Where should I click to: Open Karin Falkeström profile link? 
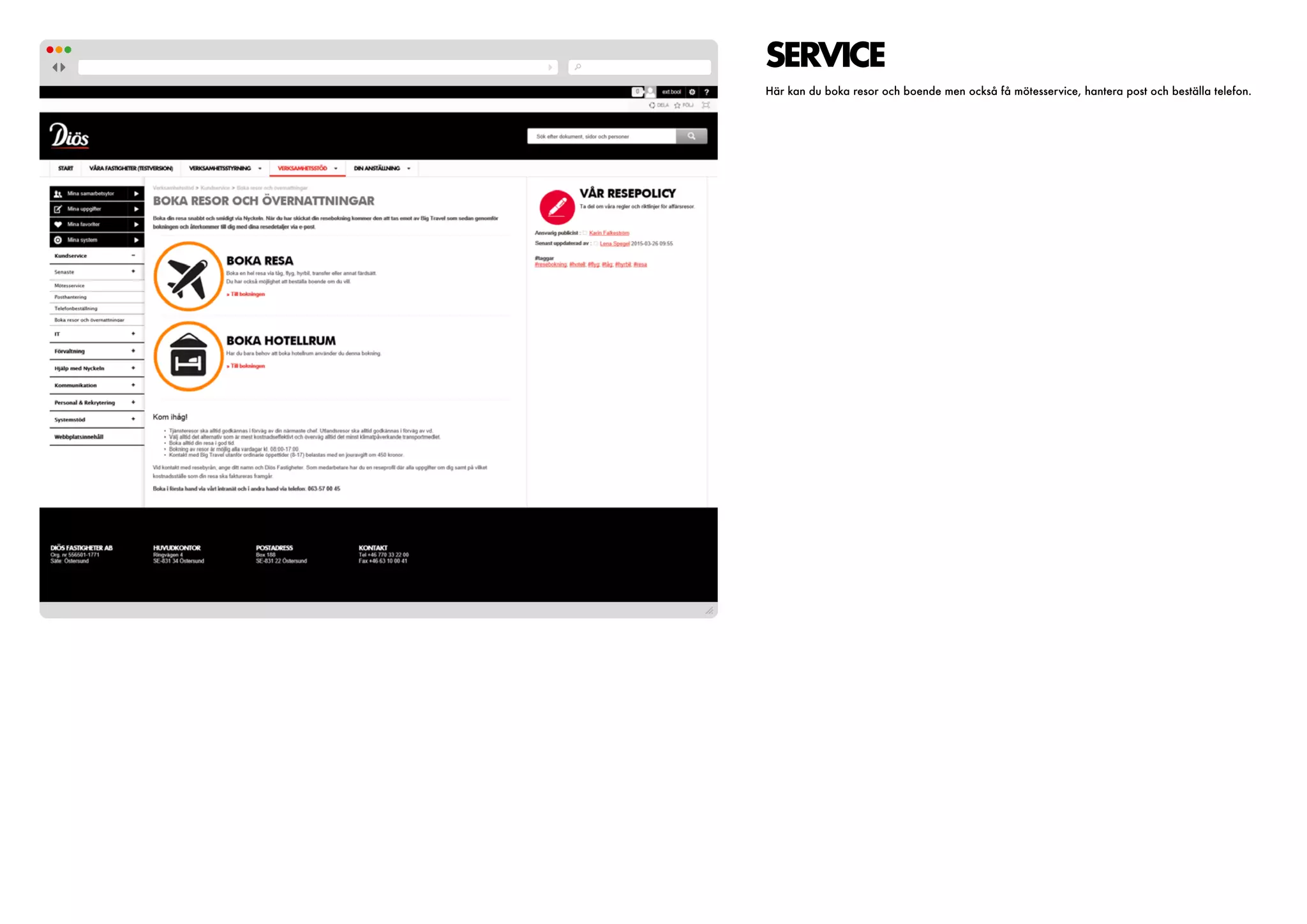pyautogui.click(x=609, y=233)
